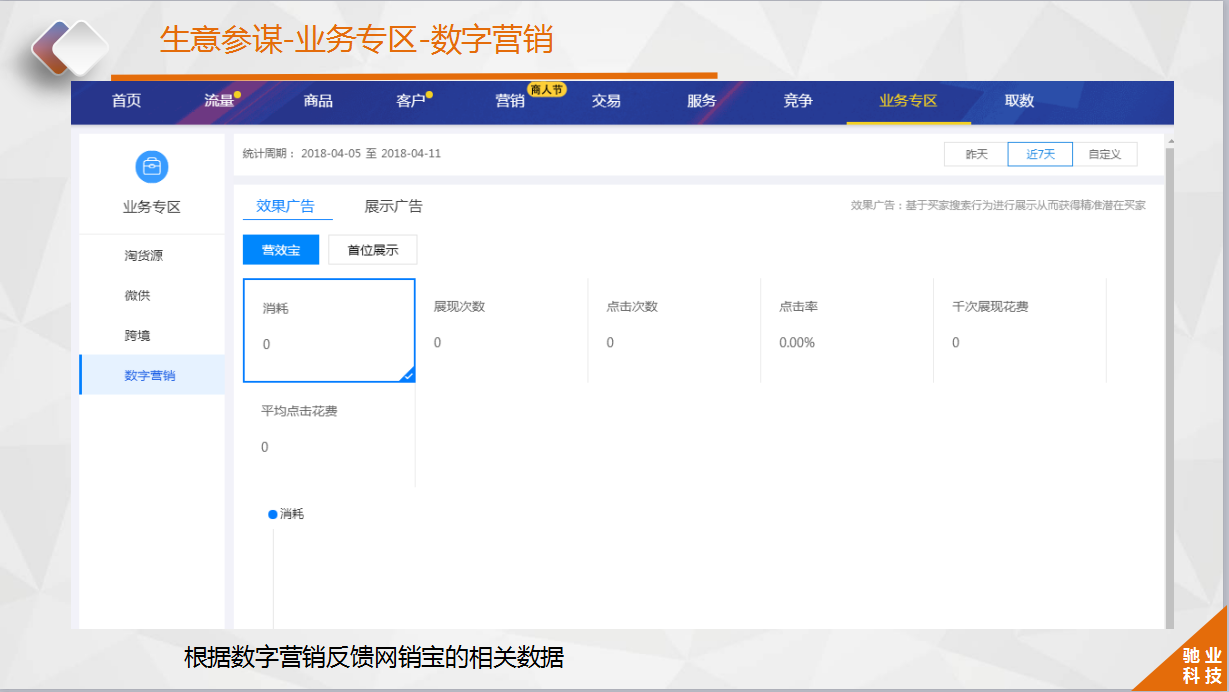Toggle the 展现次数 metric card

(x=502, y=330)
